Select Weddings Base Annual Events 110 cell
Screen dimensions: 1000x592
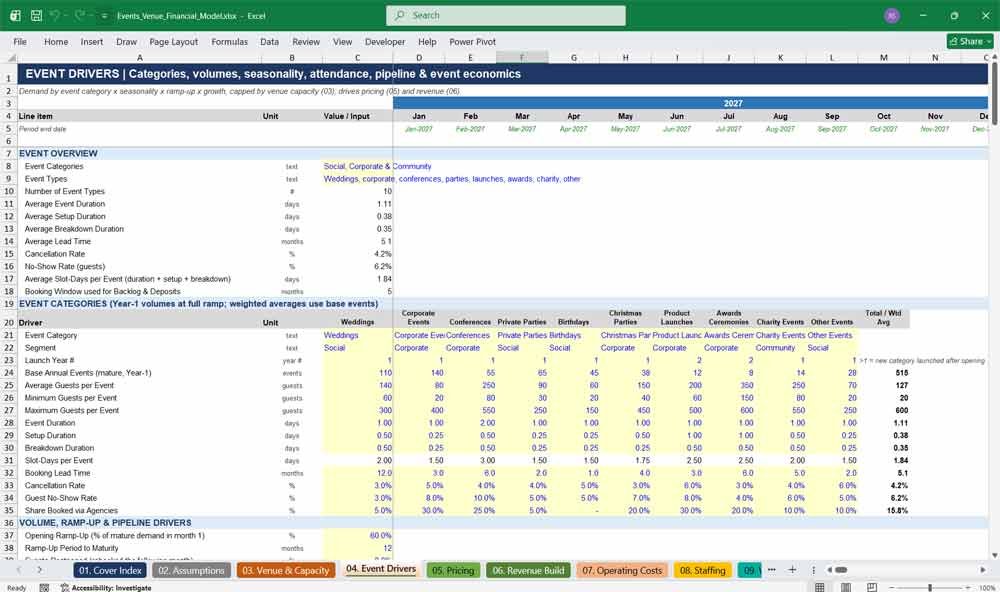click(x=357, y=373)
